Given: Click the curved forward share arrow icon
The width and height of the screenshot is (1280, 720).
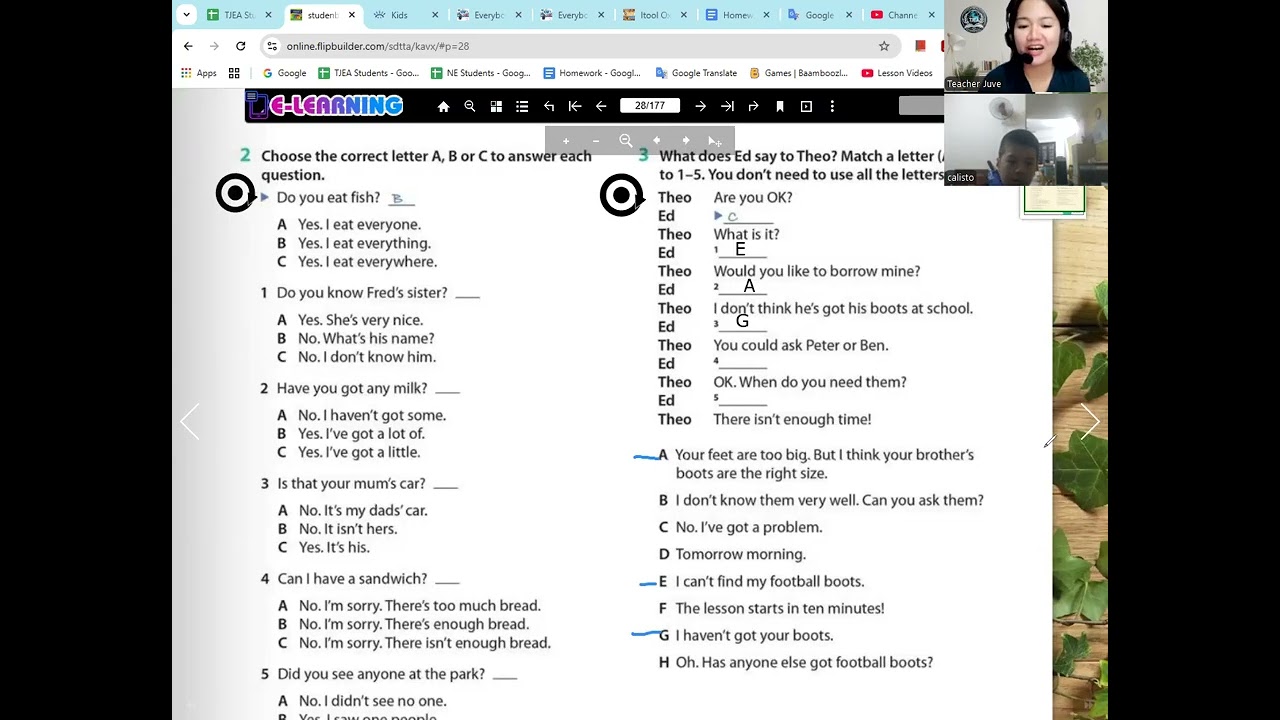Looking at the screenshot, I should (753, 106).
